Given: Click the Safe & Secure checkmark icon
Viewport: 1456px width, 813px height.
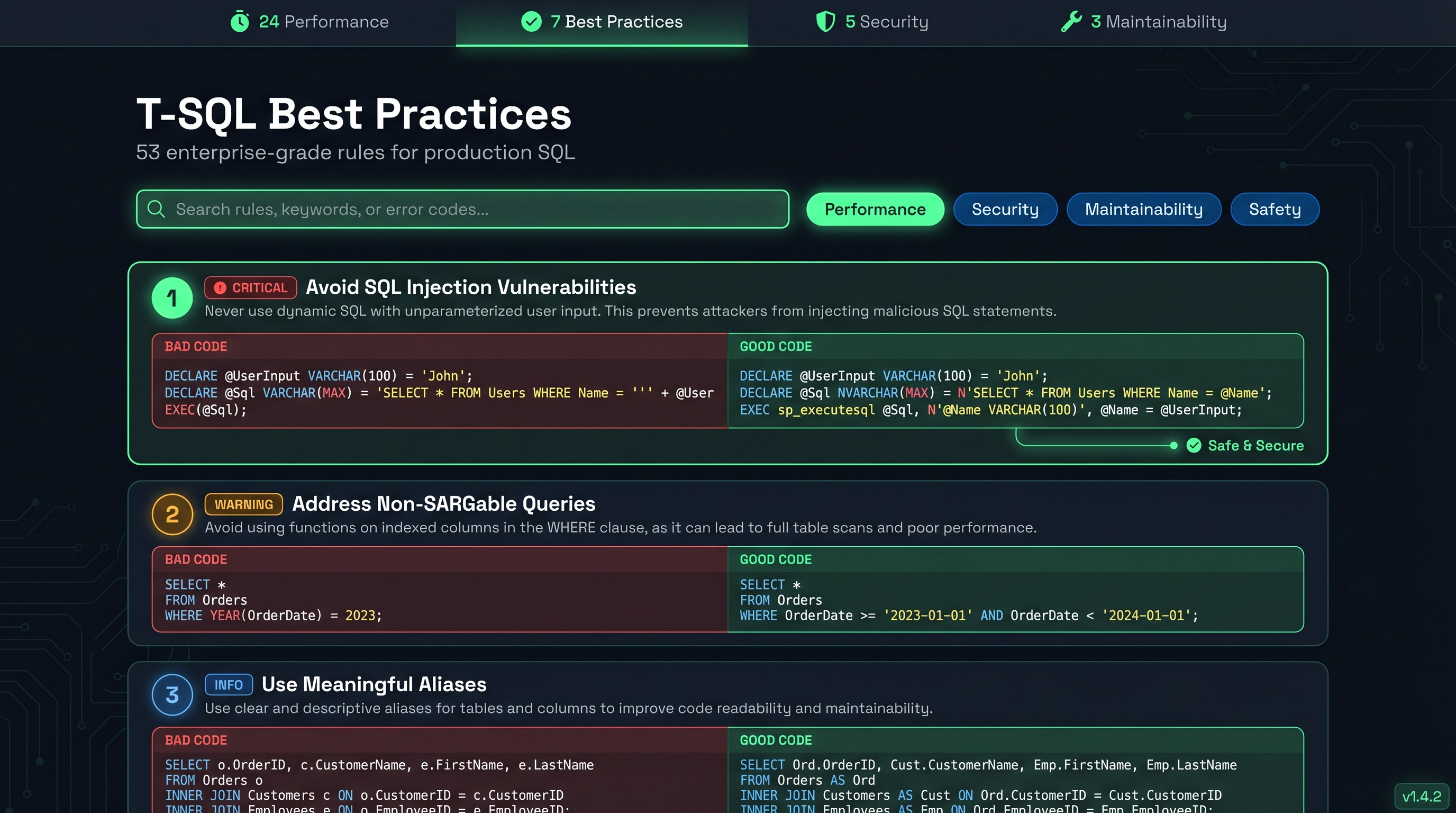Looking at the screenshot, I should [1194, 446].
